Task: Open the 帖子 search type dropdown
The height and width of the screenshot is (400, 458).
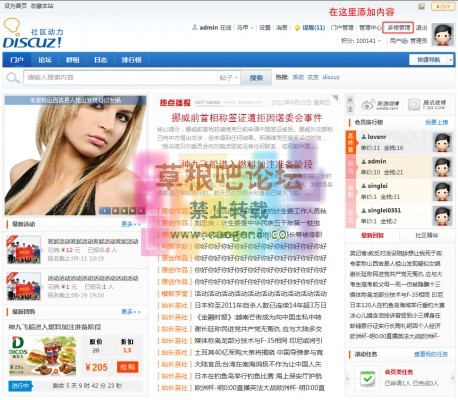Action: click(x=229, y=78)
